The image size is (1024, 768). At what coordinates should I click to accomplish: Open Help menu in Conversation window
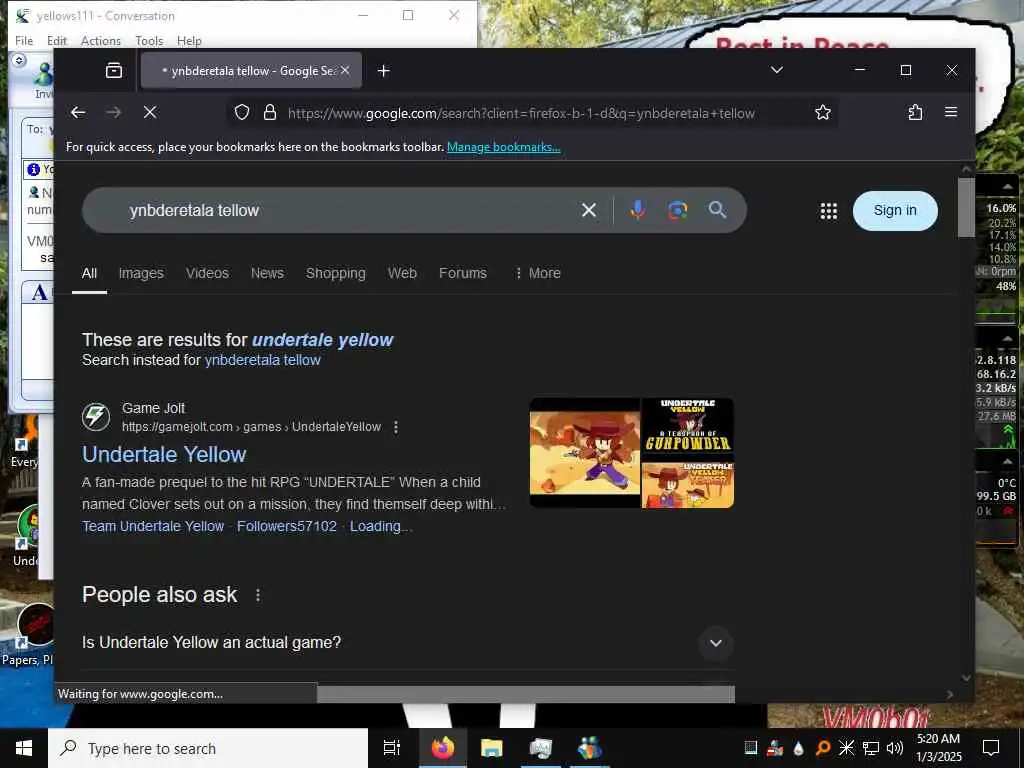click(189, 40)
